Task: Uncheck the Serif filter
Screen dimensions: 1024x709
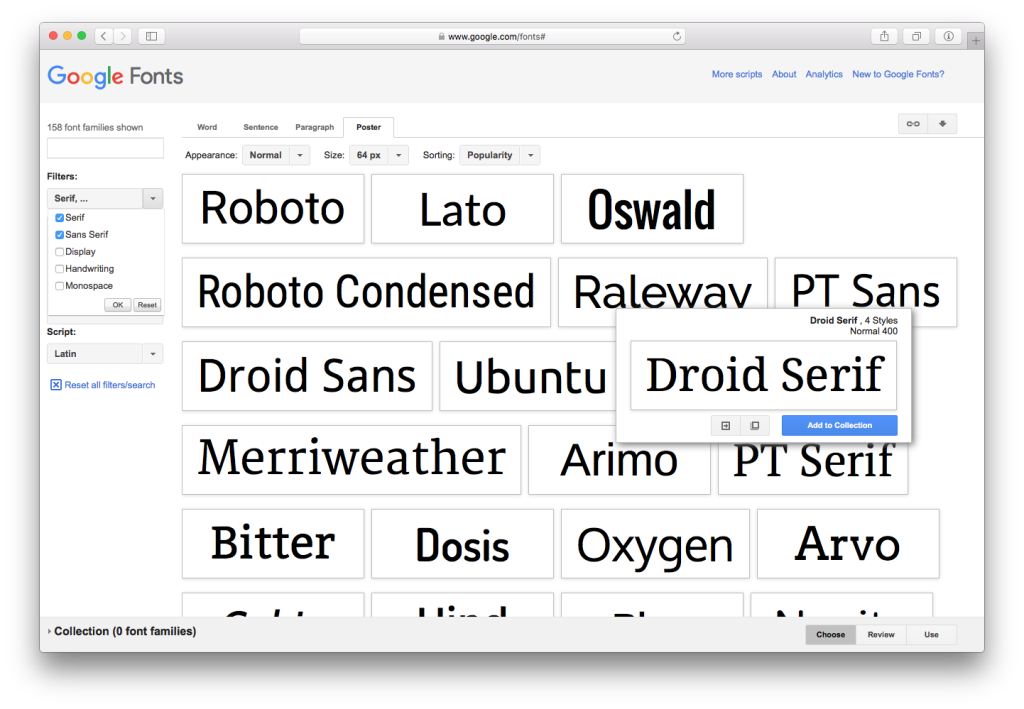Action: click(x=59, y=218)
